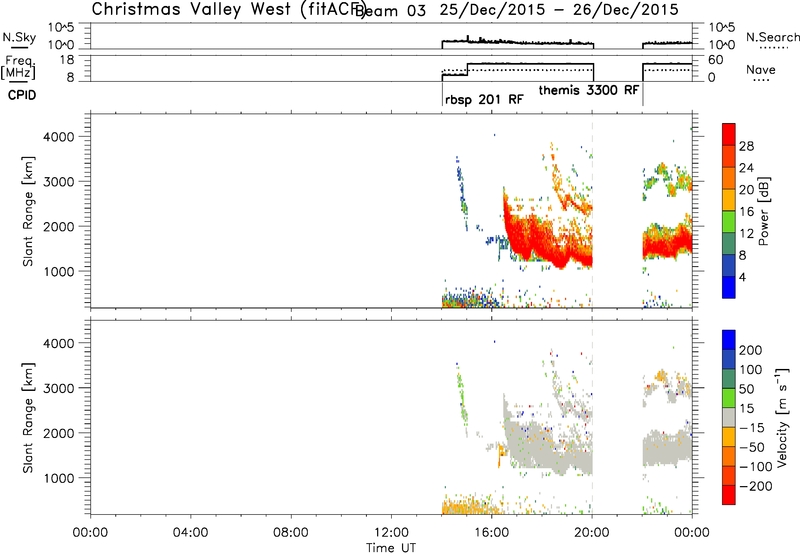Click the '18' frequency axis tick
Viewport: 800px width, 554px height.
coord(67,60)
